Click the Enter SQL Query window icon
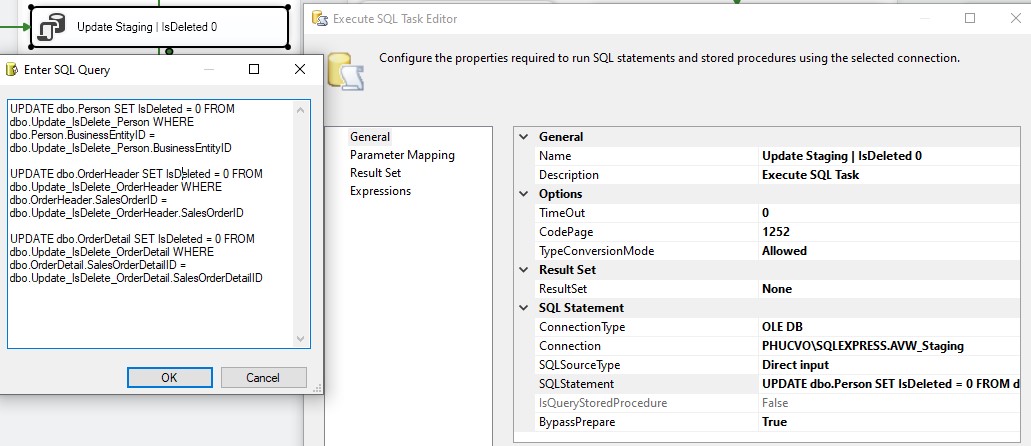The image size is (1031, 446). [11, 70]
